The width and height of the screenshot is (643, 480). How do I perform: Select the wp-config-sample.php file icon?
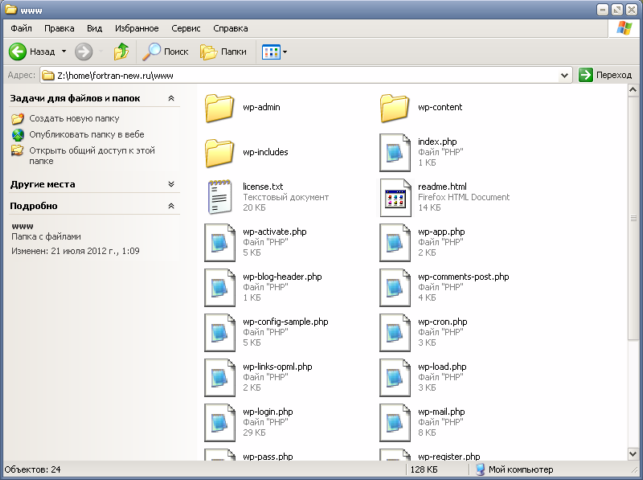[220, 333]
